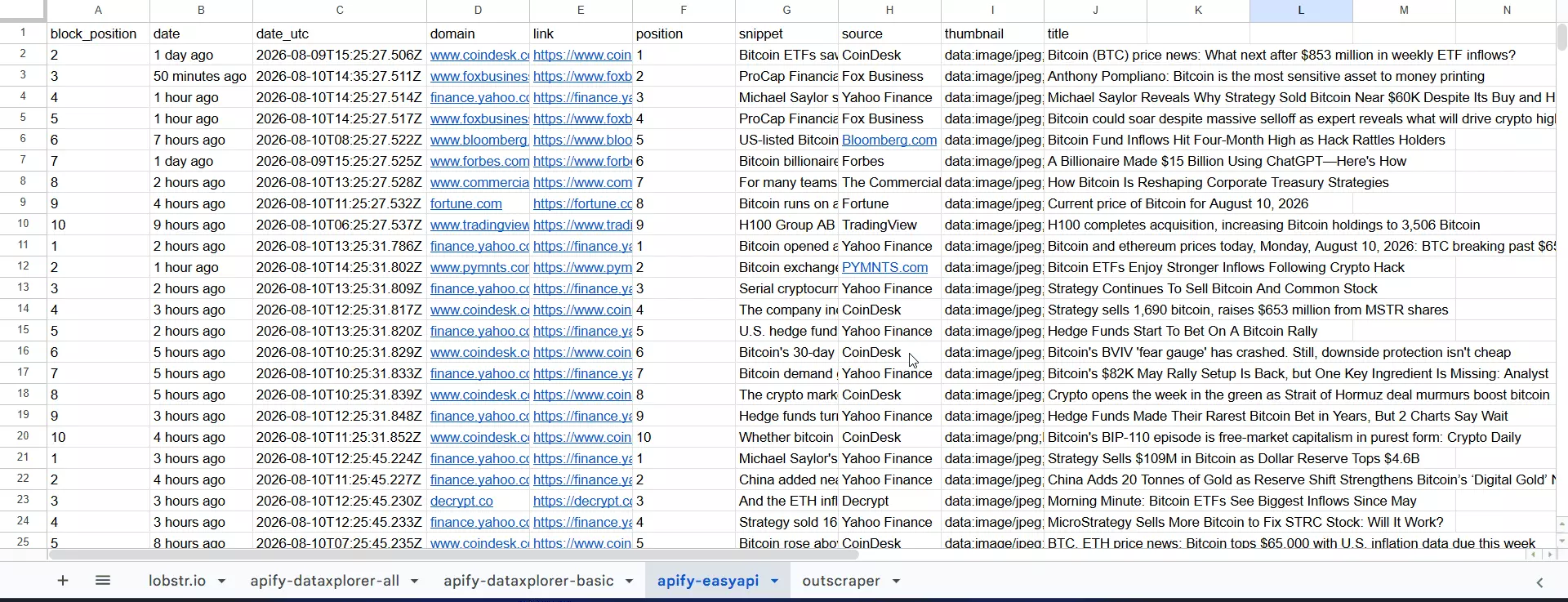
Task: Switch to the outscraper sheet tab
Action: tap(841, 581)
